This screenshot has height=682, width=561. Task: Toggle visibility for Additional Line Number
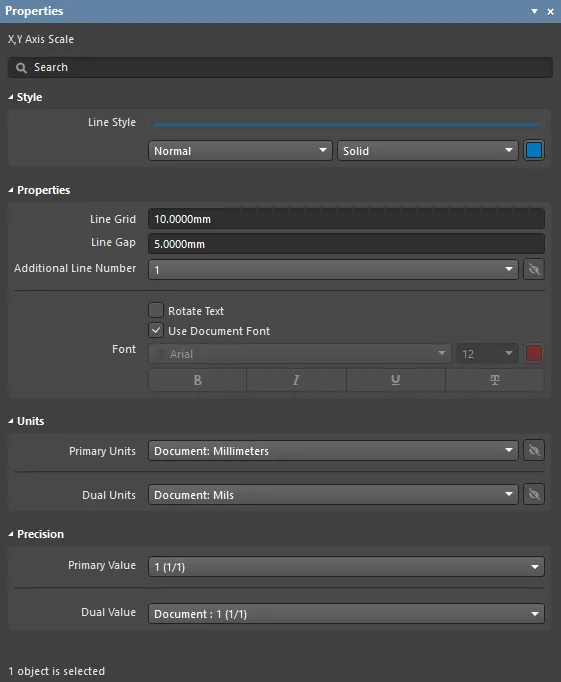tap(534, 270)
